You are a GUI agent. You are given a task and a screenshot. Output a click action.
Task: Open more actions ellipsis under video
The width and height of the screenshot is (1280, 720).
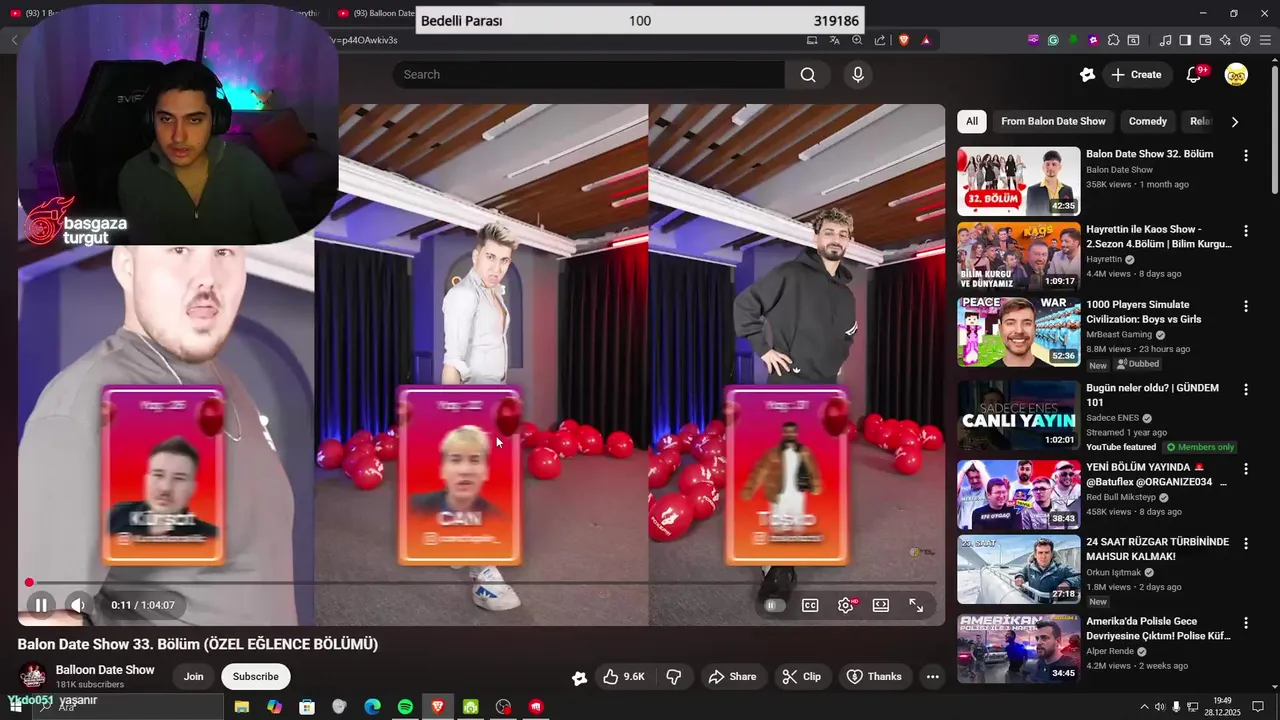click(x=932, y=677)
